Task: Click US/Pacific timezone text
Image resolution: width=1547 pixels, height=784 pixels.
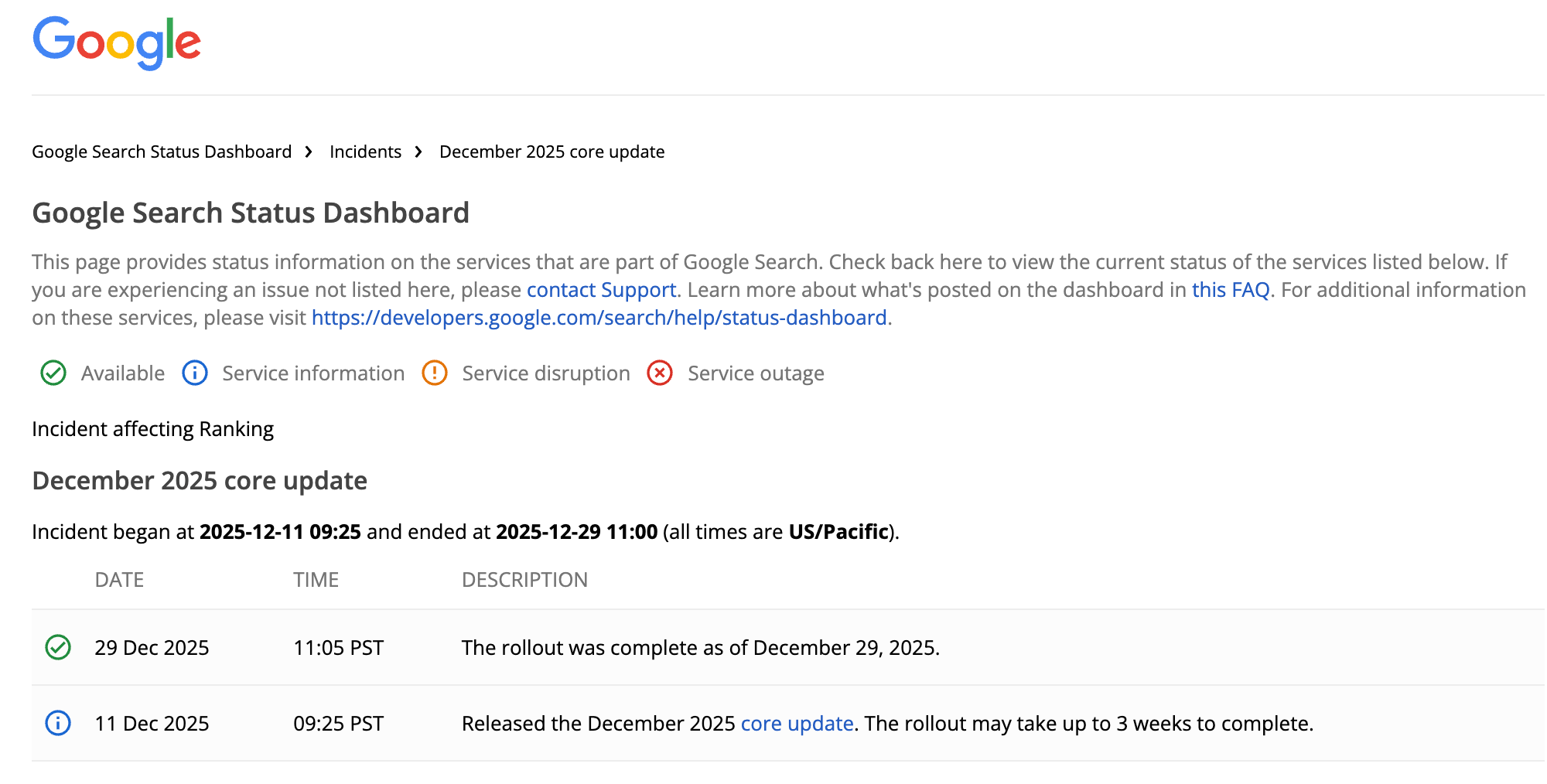Action: coord(838,532)
